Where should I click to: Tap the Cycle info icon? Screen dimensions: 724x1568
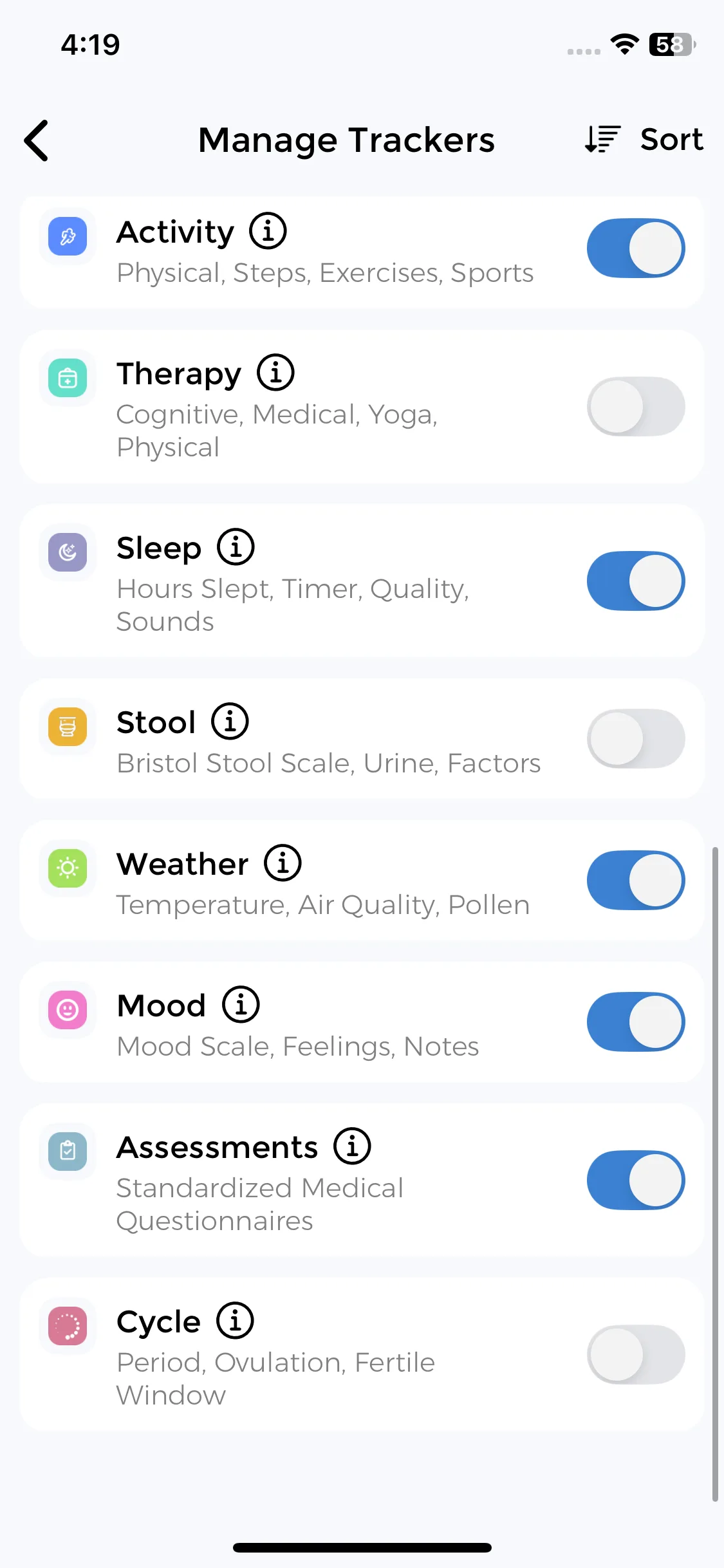pos(235,1321)
